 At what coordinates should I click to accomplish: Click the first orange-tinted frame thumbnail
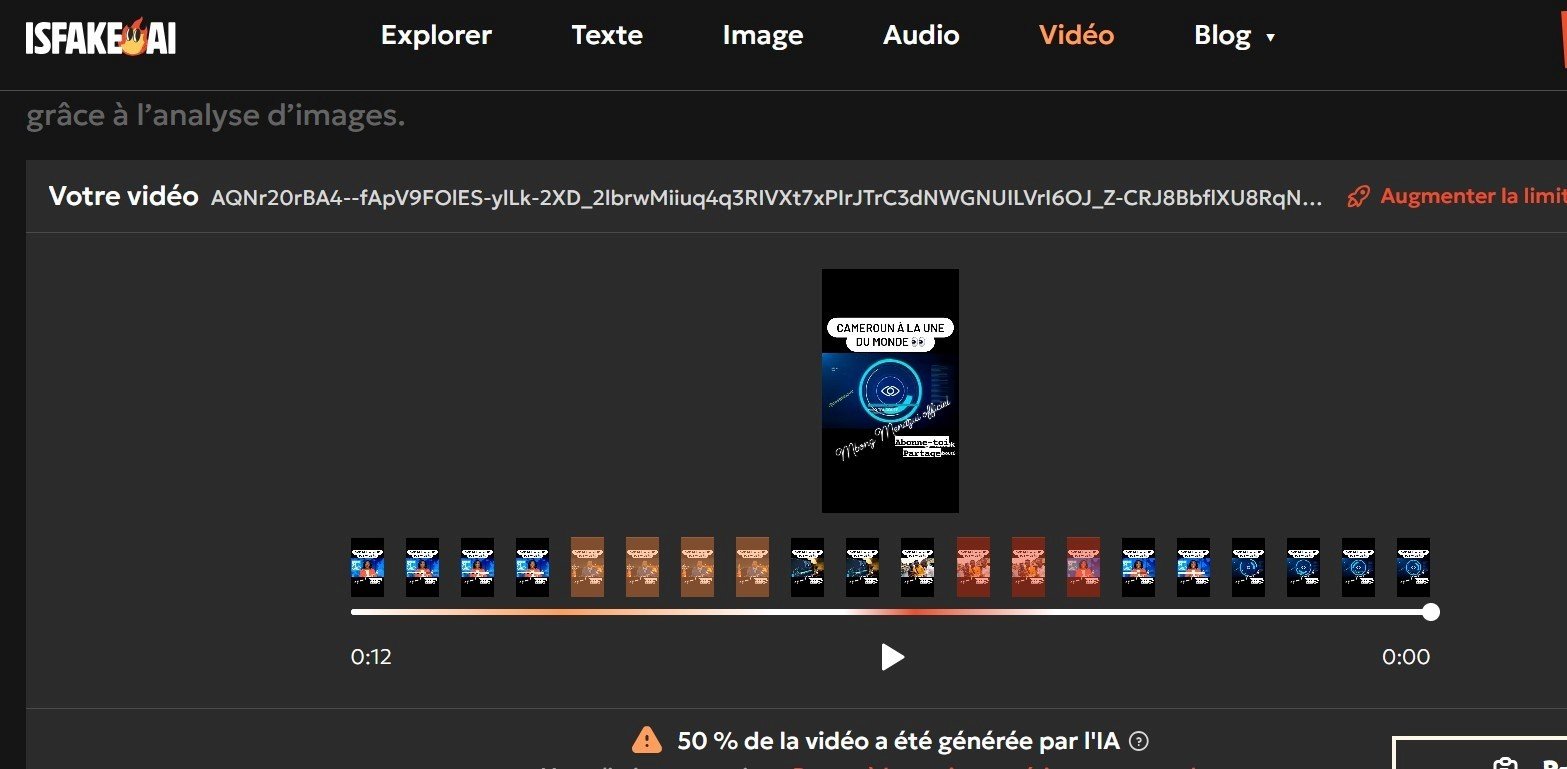click(587, 567)
